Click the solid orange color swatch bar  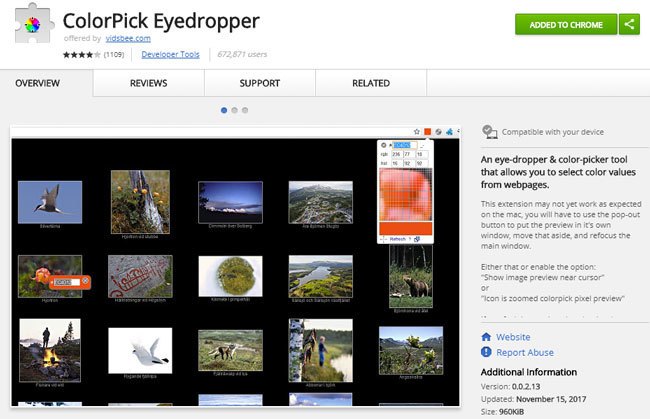(x=406, y=228)
